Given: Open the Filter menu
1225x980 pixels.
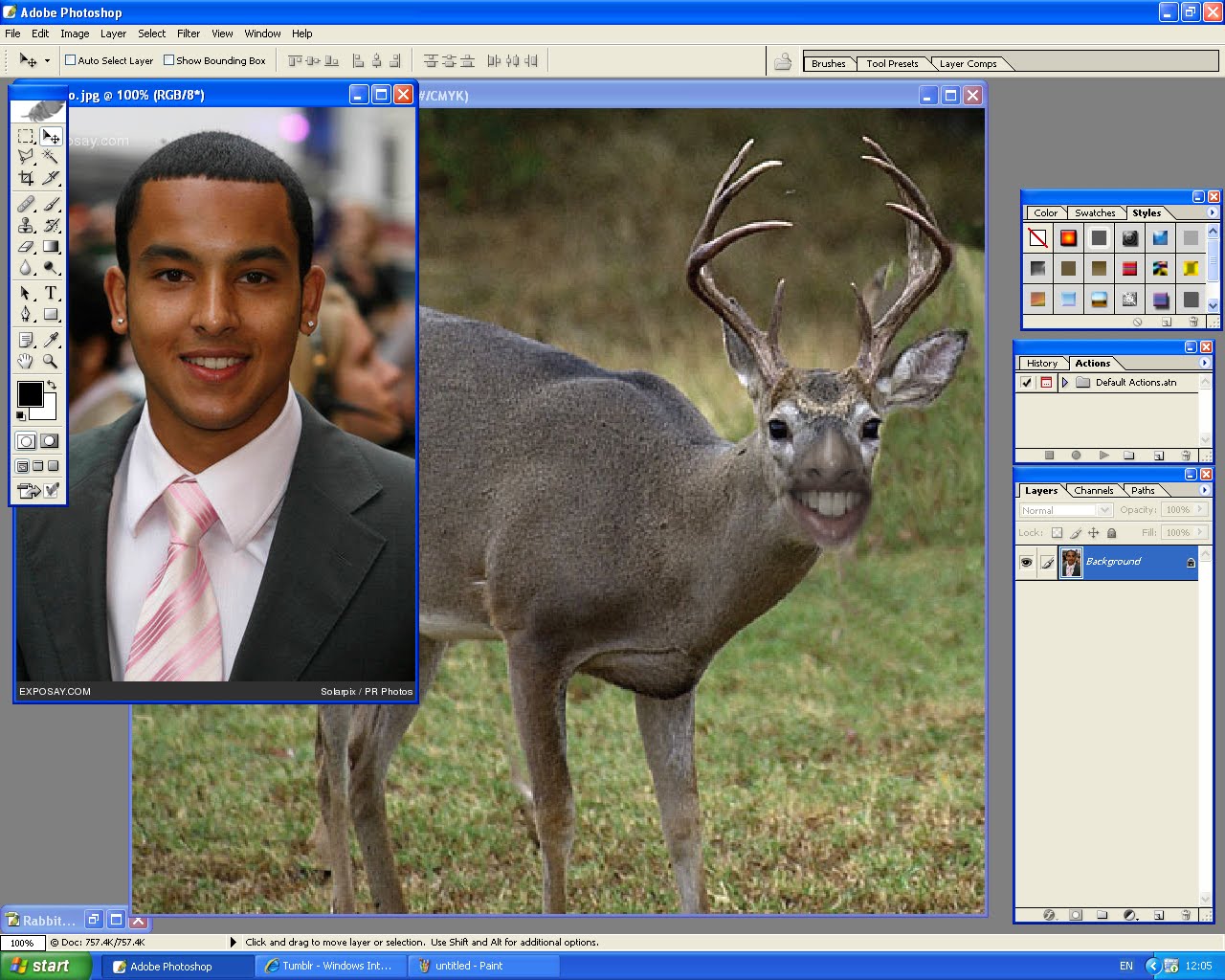Looking at the screenshot, I should (189, 33).
